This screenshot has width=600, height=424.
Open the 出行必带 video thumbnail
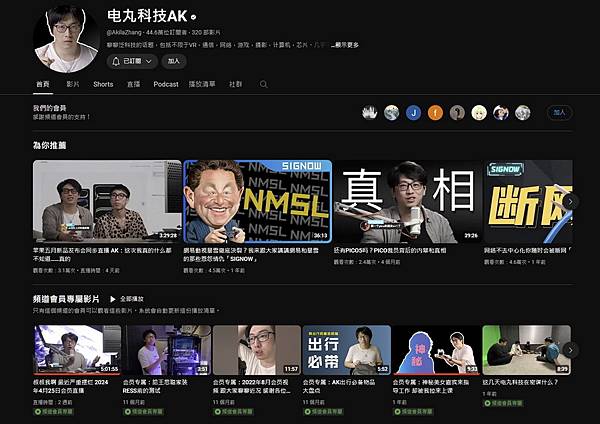(347, 350)
